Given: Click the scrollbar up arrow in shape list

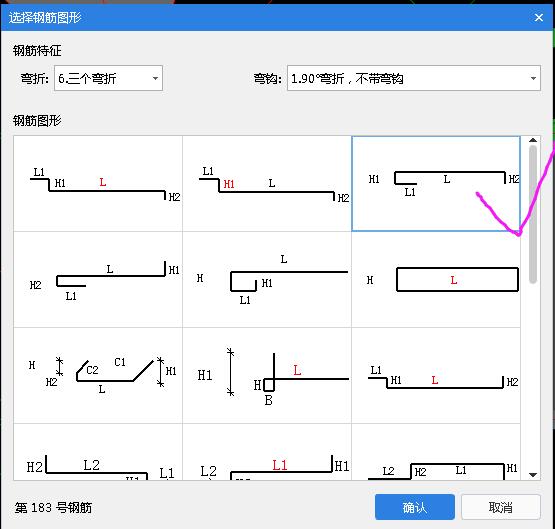Looking at the screenshot, I should click(x=533, y=140).
